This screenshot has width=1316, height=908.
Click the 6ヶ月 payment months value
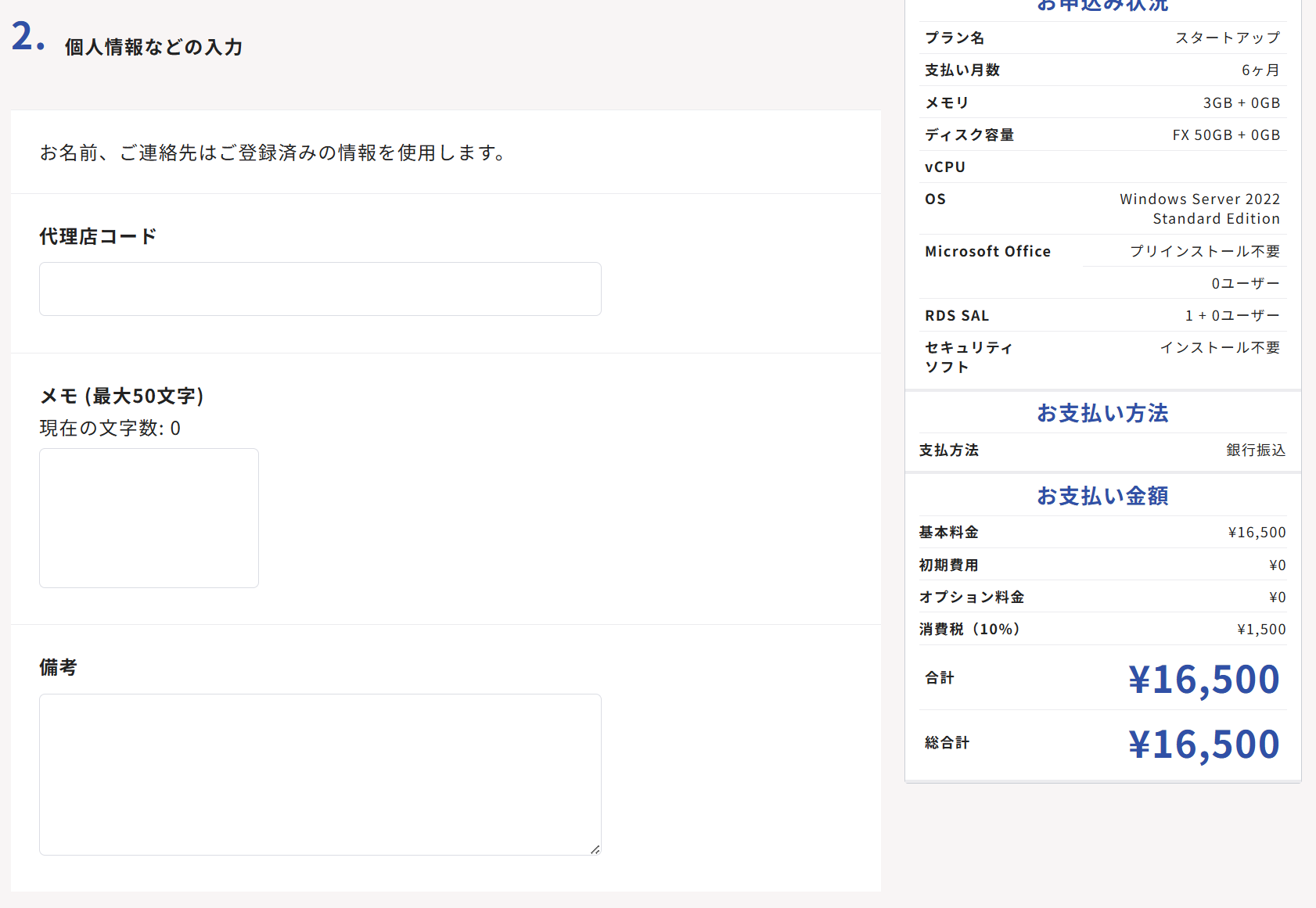(1260, 70)
